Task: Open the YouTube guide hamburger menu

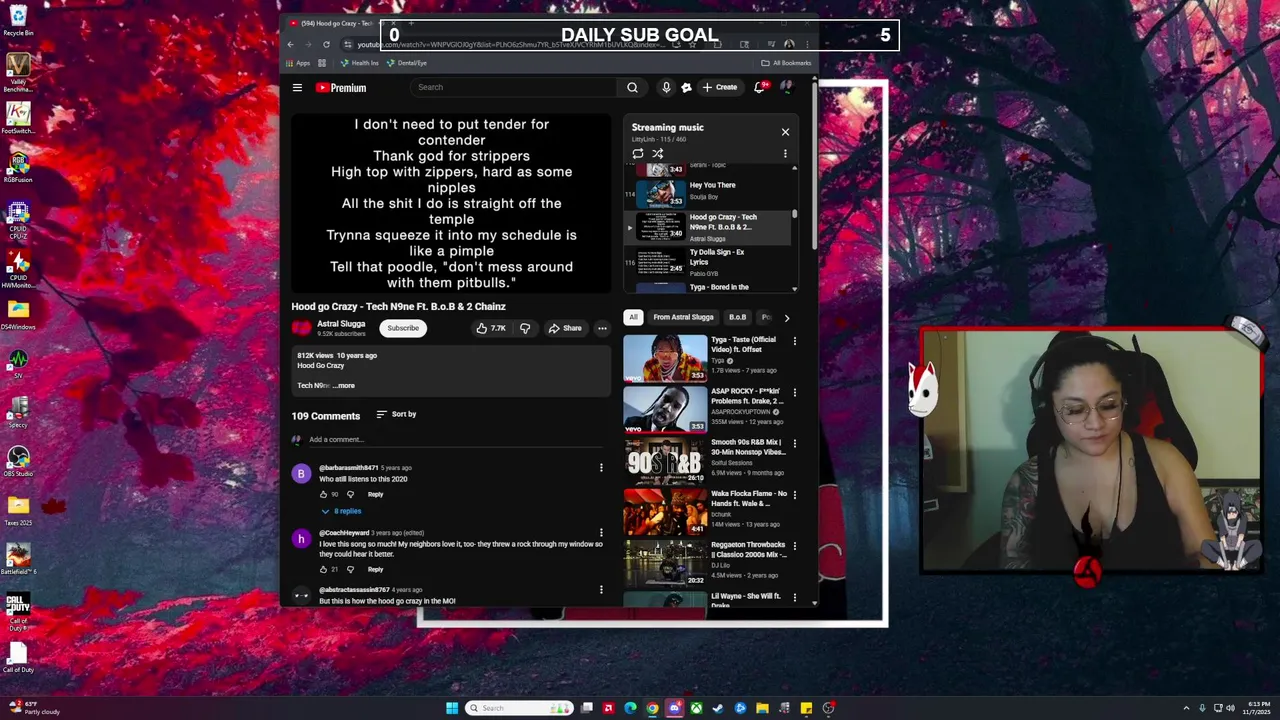Action: click(297, 88)
